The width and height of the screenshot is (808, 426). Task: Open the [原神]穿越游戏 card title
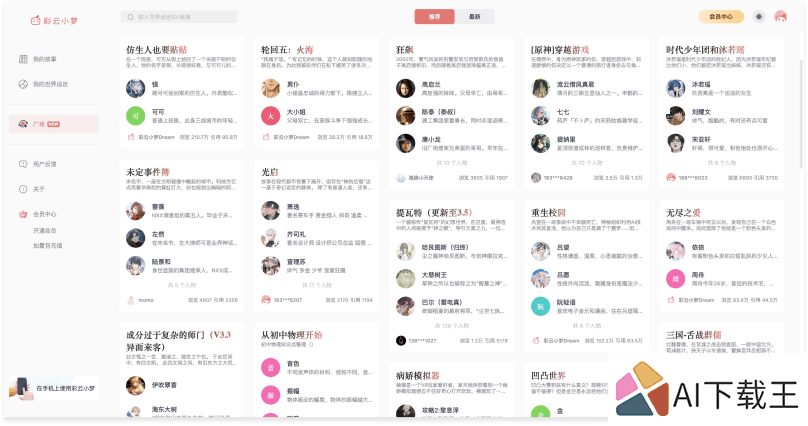point(560,50)
